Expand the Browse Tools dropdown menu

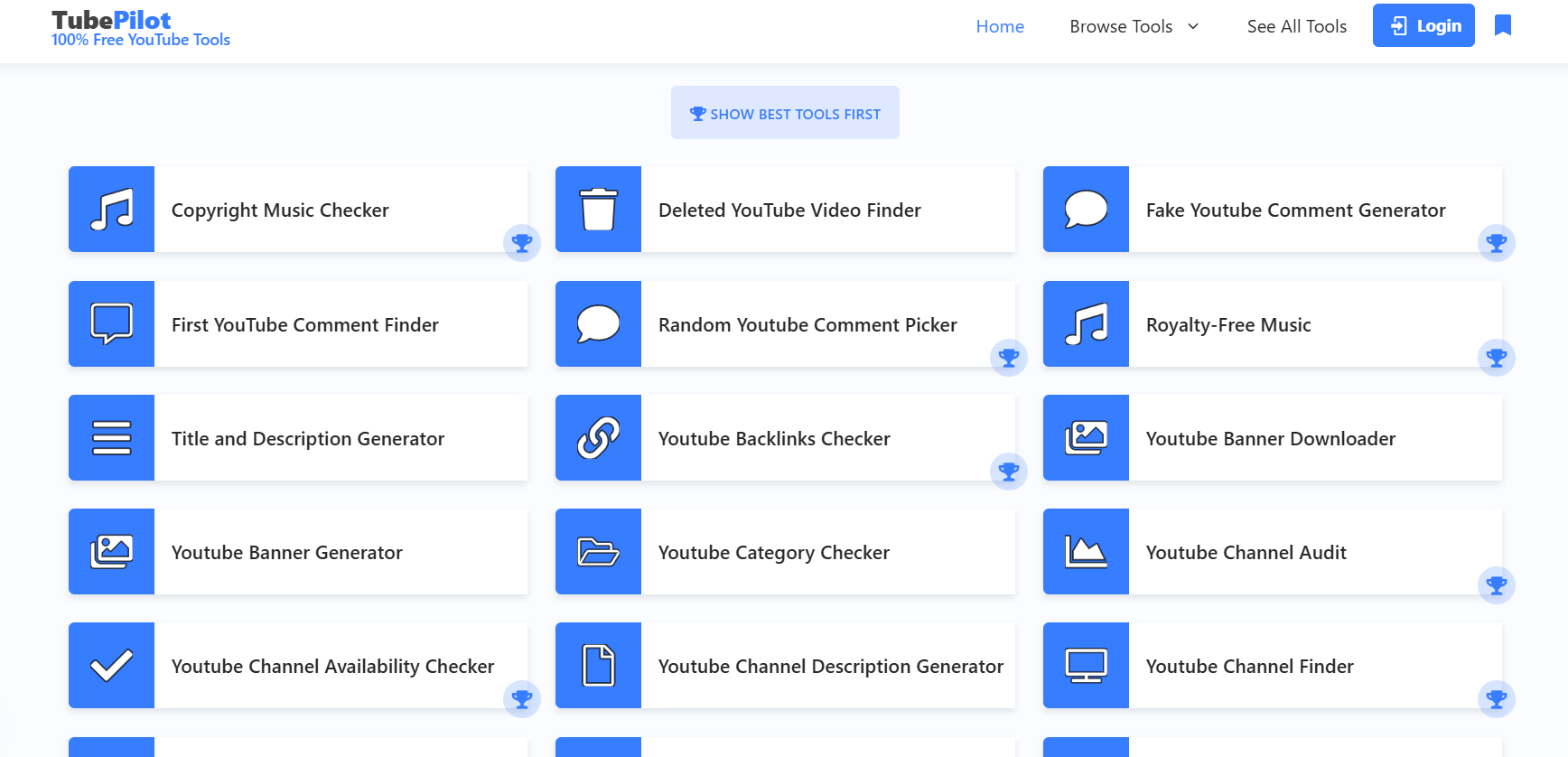(x=1134, y=26)
